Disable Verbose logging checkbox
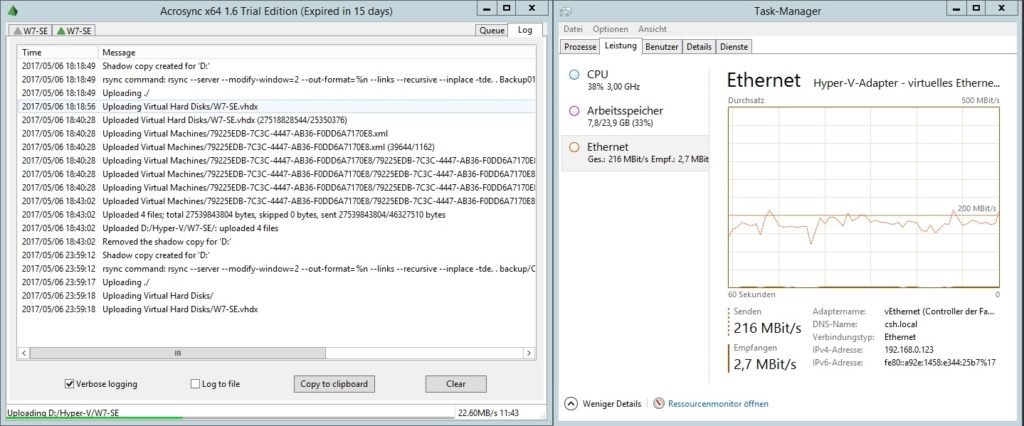Screen dimensions: 1024x426 (x=70, y=384)
